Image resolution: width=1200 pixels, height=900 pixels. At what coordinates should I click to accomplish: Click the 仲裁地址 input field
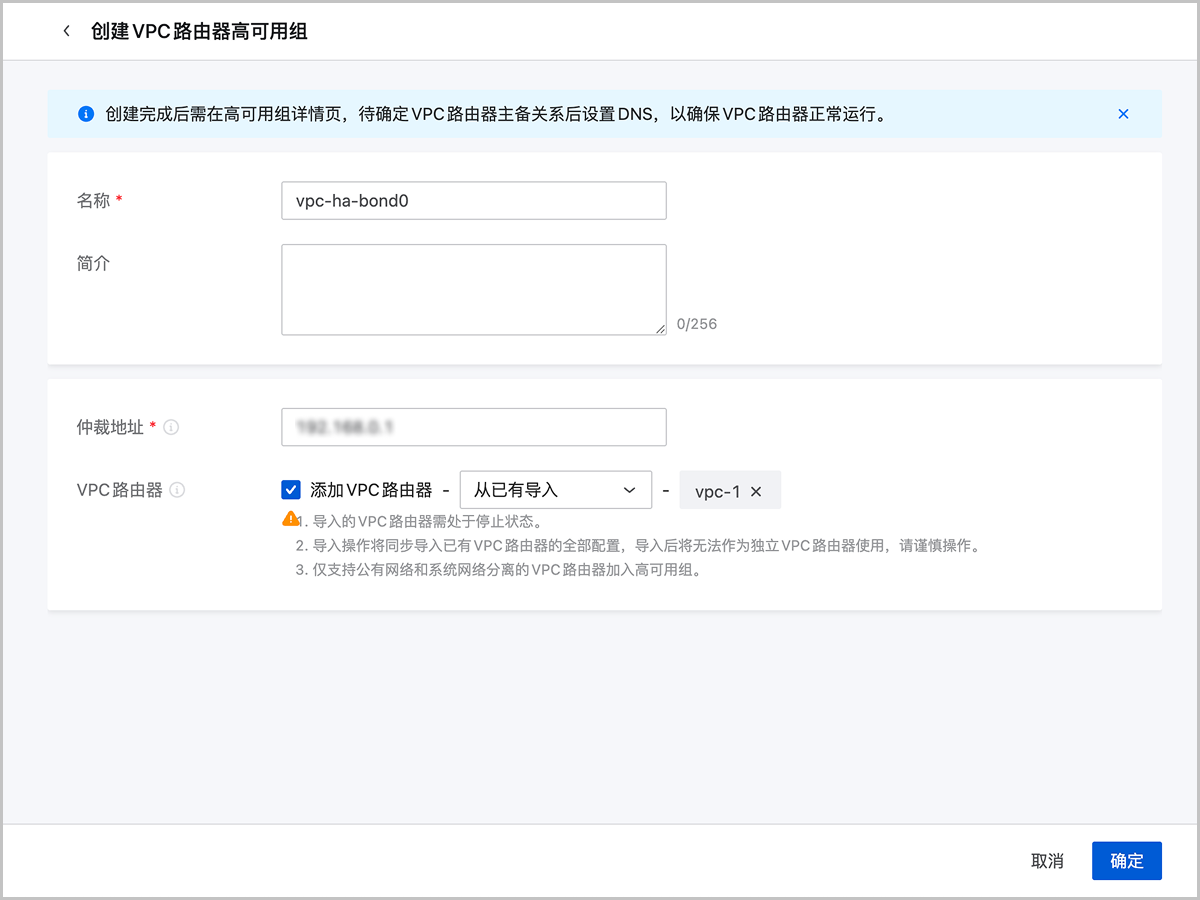point(473,427)
